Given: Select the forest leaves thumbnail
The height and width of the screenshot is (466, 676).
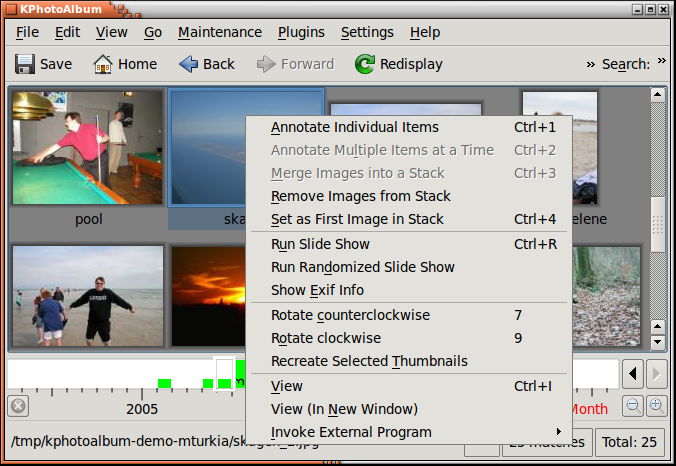Looking at the screenshot, I should [x=607, y=296].
